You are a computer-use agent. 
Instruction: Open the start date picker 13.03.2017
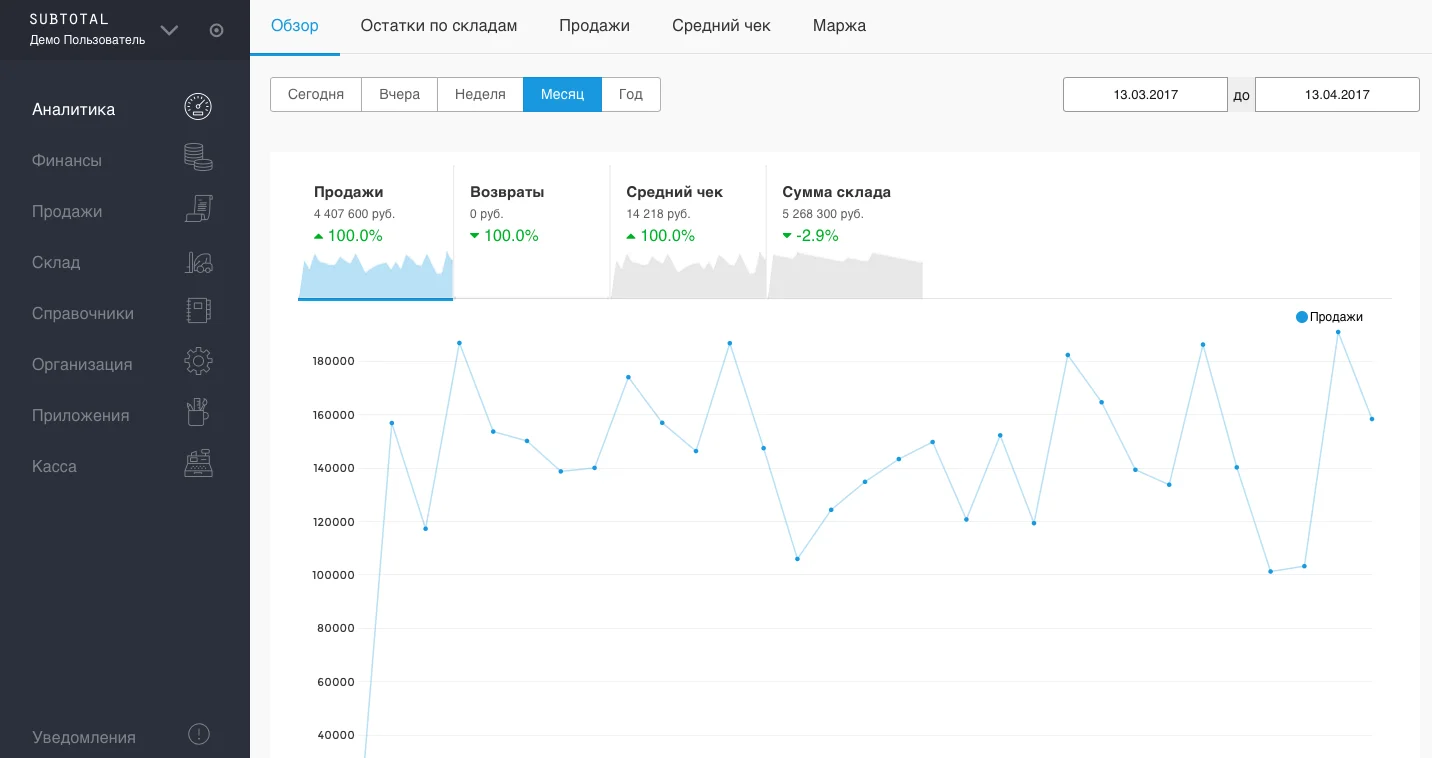[1145, 95]
